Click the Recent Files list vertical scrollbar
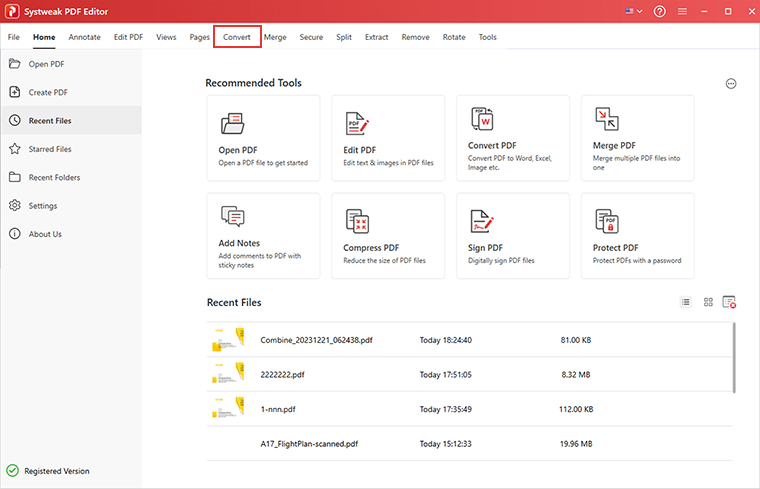760x489 pixels. [734, 358]
